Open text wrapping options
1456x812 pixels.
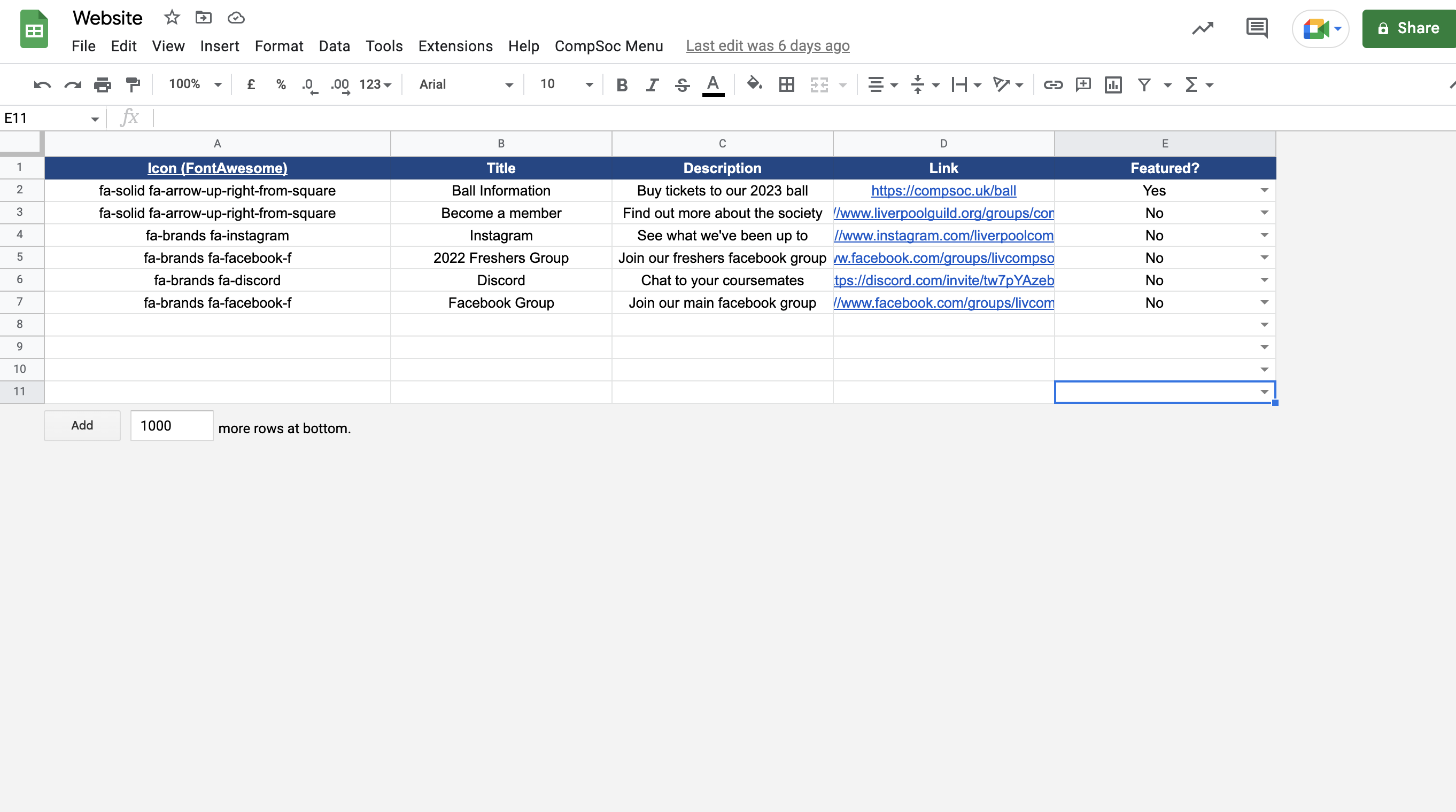965,85
